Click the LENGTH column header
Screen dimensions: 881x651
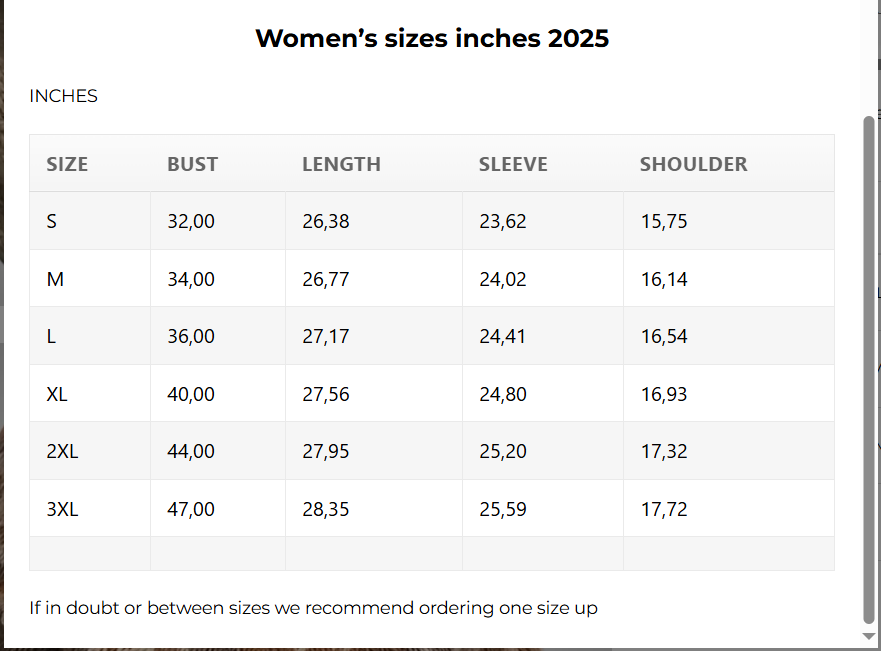(x=341, y=164)
